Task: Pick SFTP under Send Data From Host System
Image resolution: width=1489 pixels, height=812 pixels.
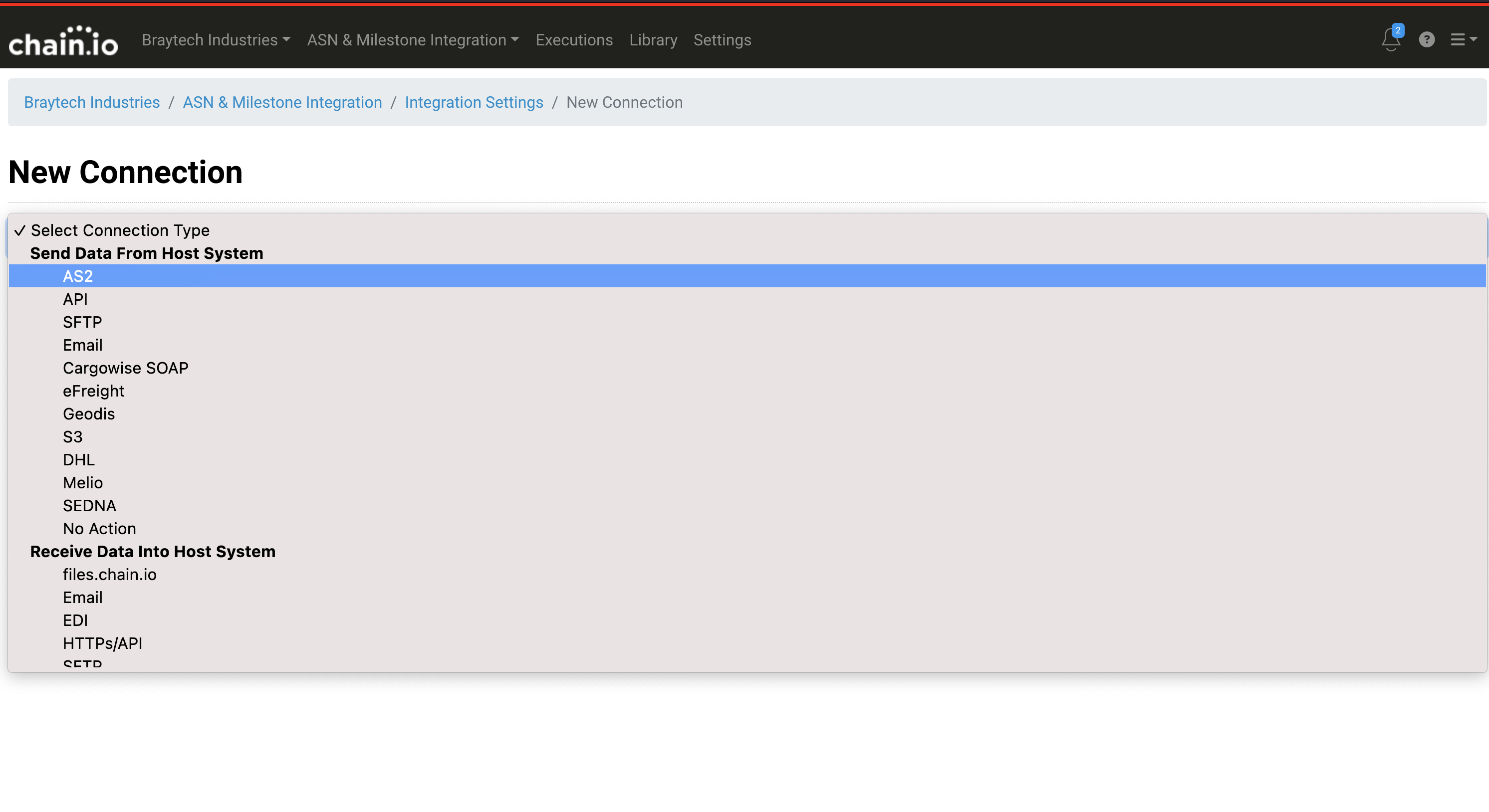Action: pos(747,322)
